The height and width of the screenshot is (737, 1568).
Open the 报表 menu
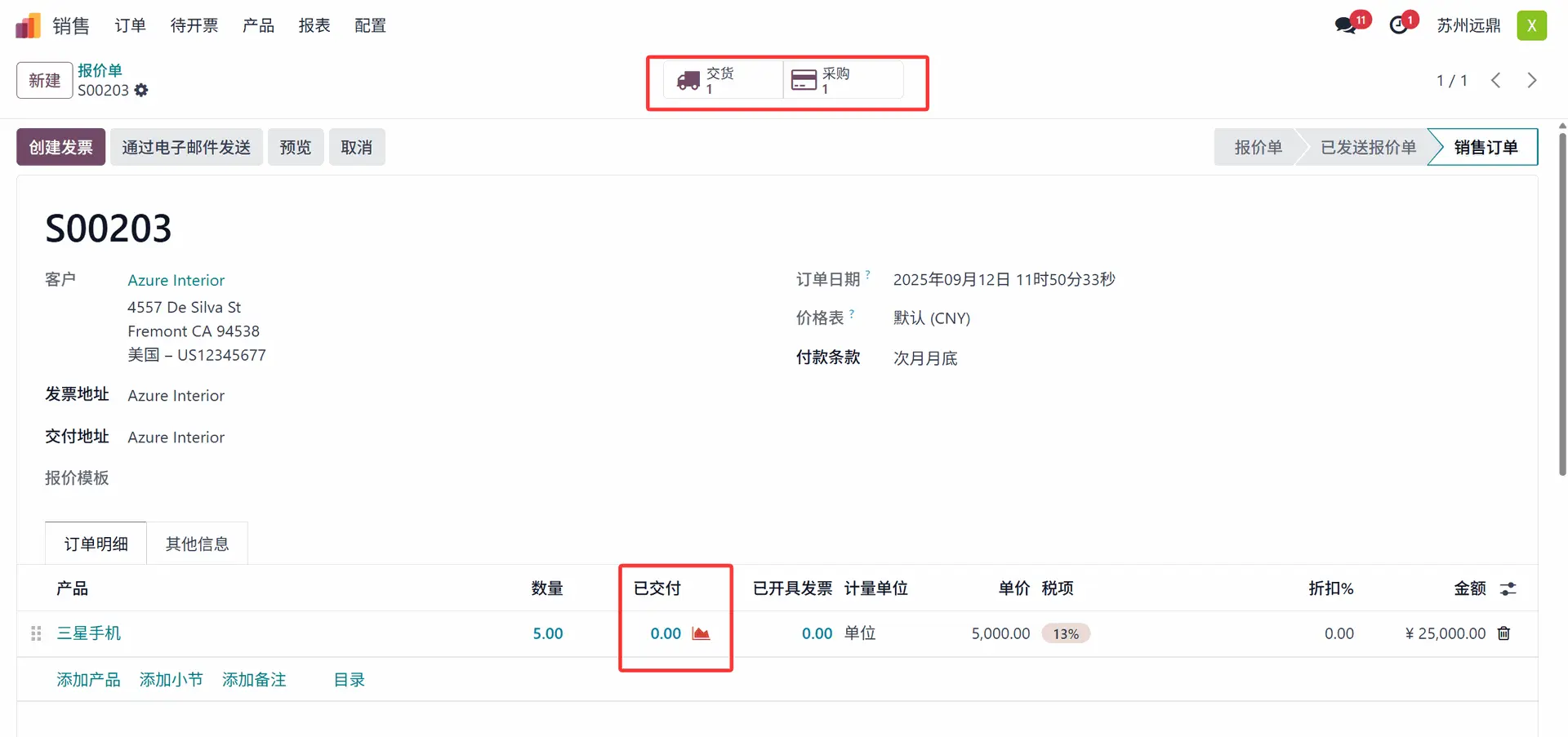[314, 26]
